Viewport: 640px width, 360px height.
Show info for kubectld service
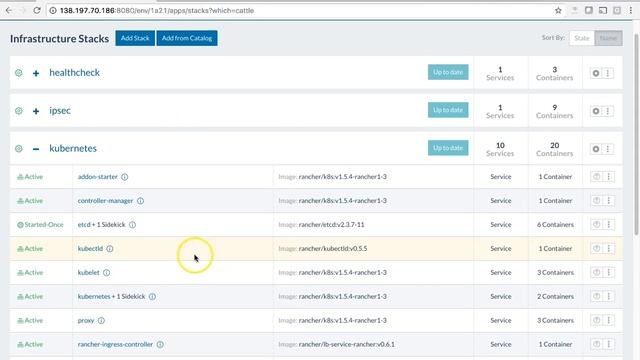[110, 249]
